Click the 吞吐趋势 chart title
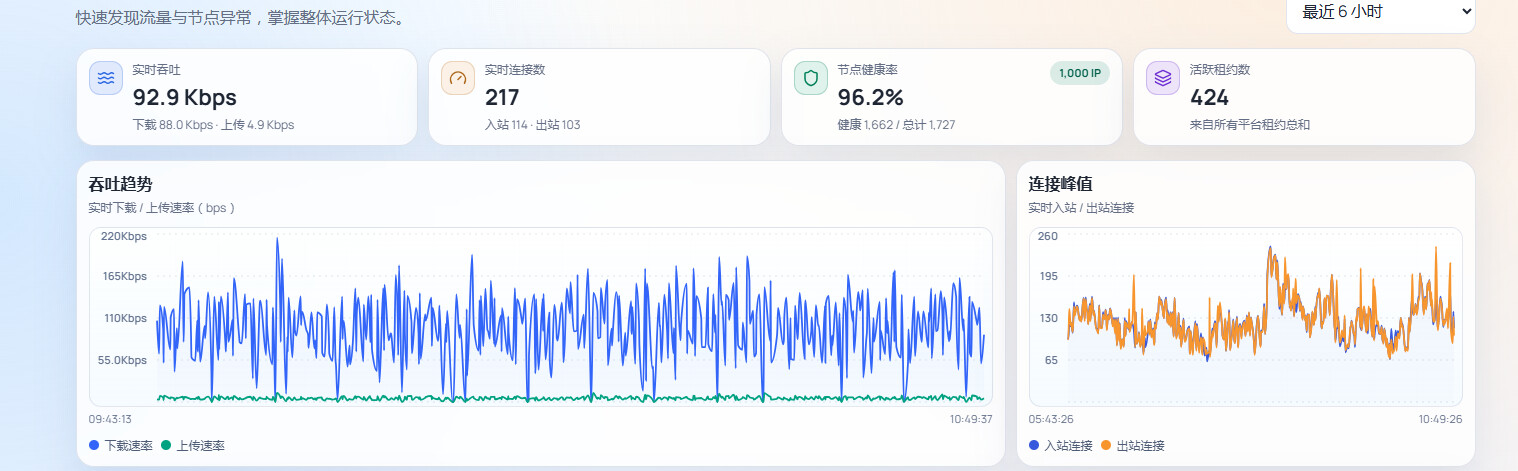Viewport: 1518px width, 471px height. pos(121,184)
